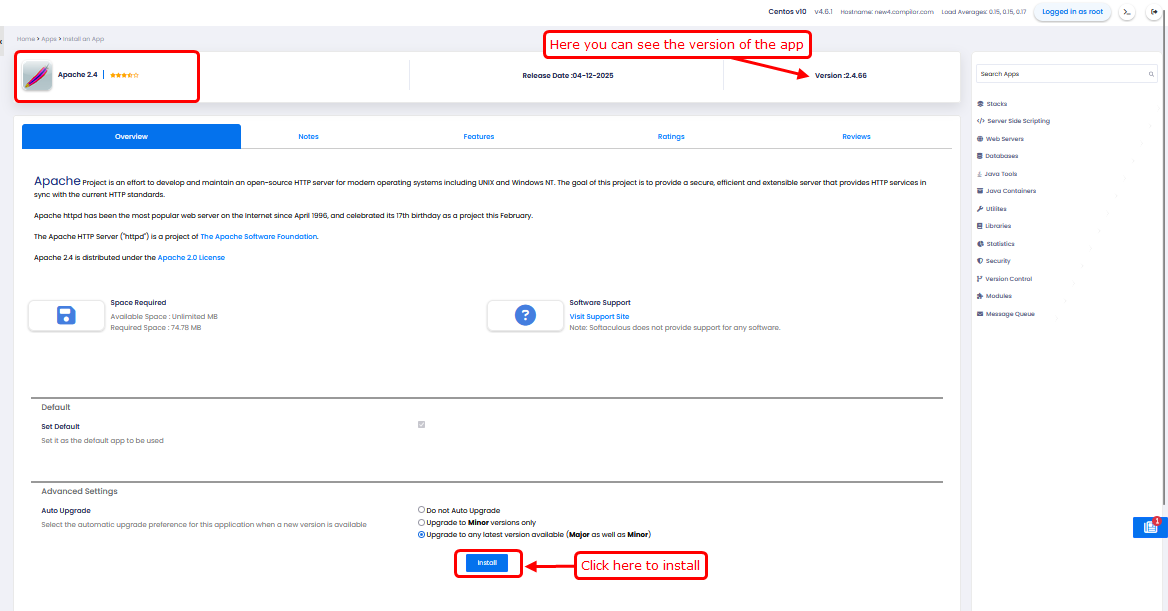Viewport: 1168px width, 611px height.
Task: Open the Reviews tab
Action: (856, 136)
